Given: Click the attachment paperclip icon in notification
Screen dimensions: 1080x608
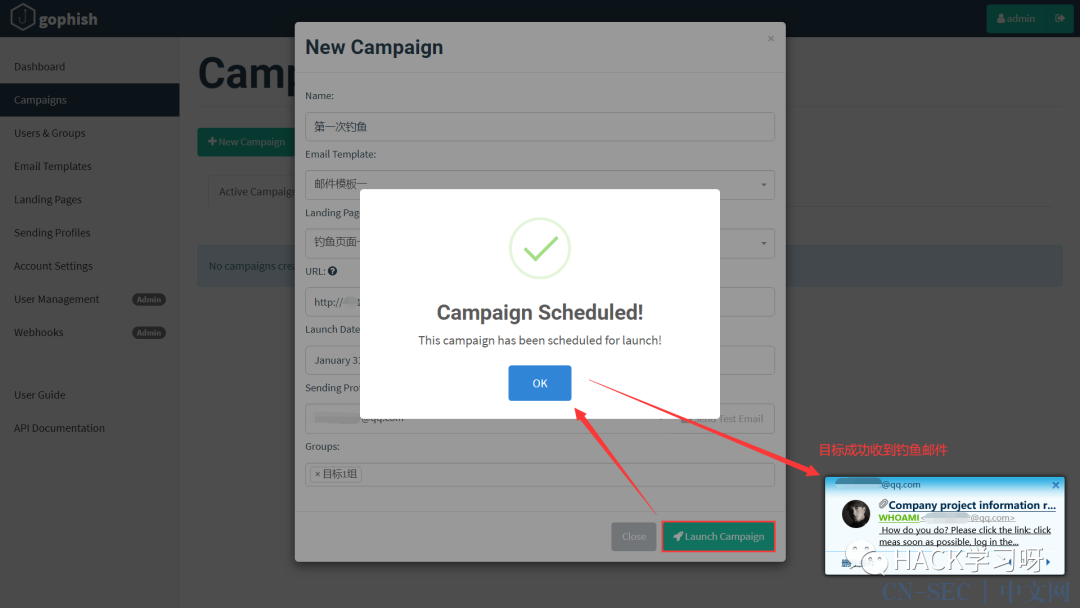Looking at the screenshot, I should (x=883, y=505).
